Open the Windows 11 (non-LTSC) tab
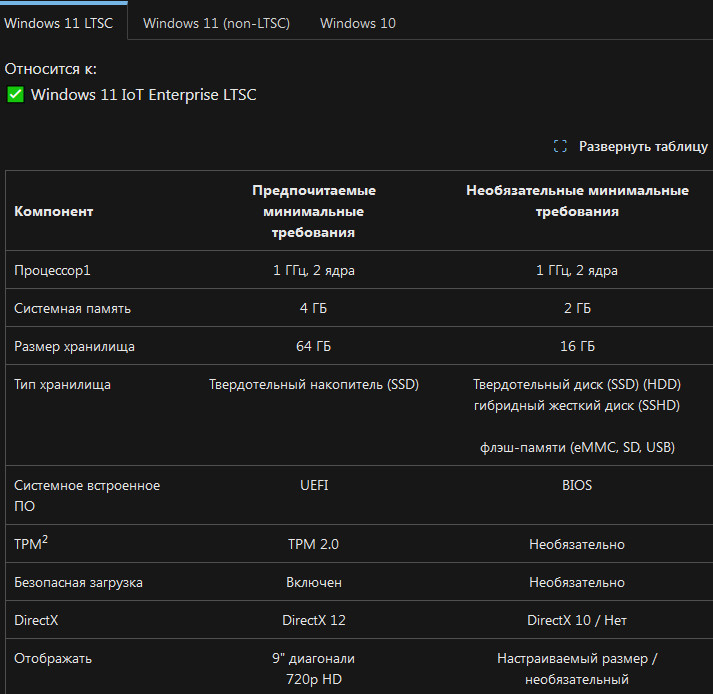Image resolution: width=713 pixels, height=694 pixels. [216, 23]
